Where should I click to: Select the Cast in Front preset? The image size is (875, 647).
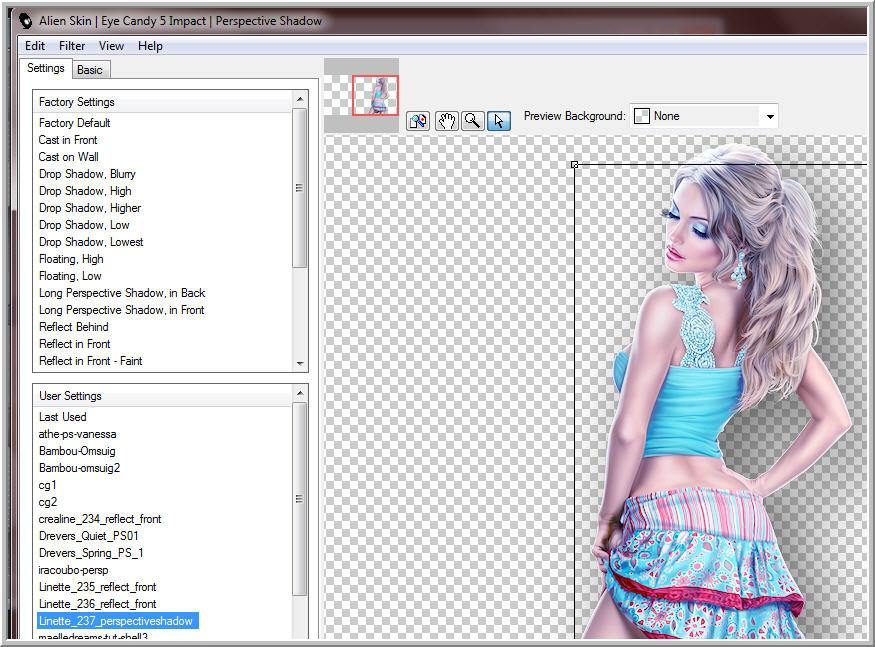[68, 140]
